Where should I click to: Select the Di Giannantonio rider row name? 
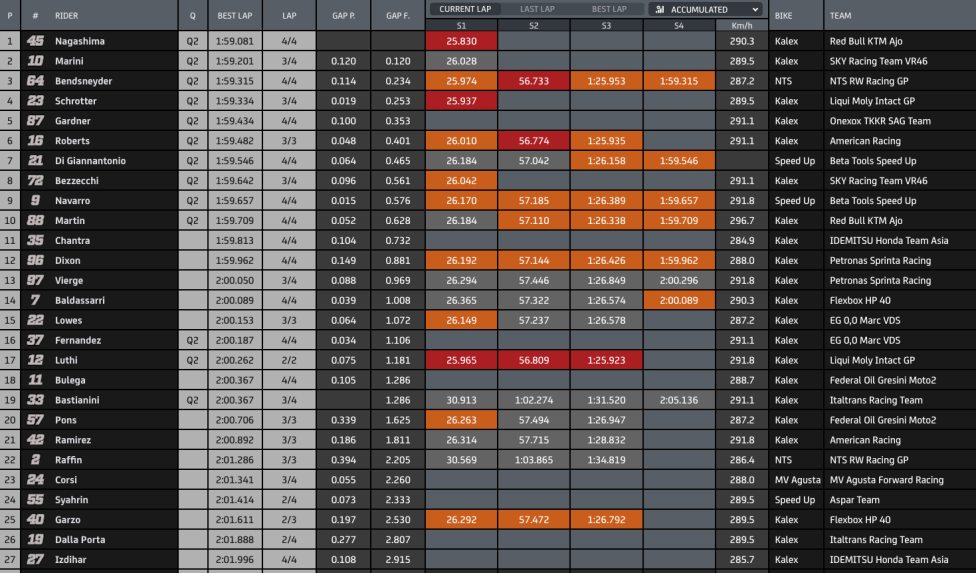coord(90,161)
